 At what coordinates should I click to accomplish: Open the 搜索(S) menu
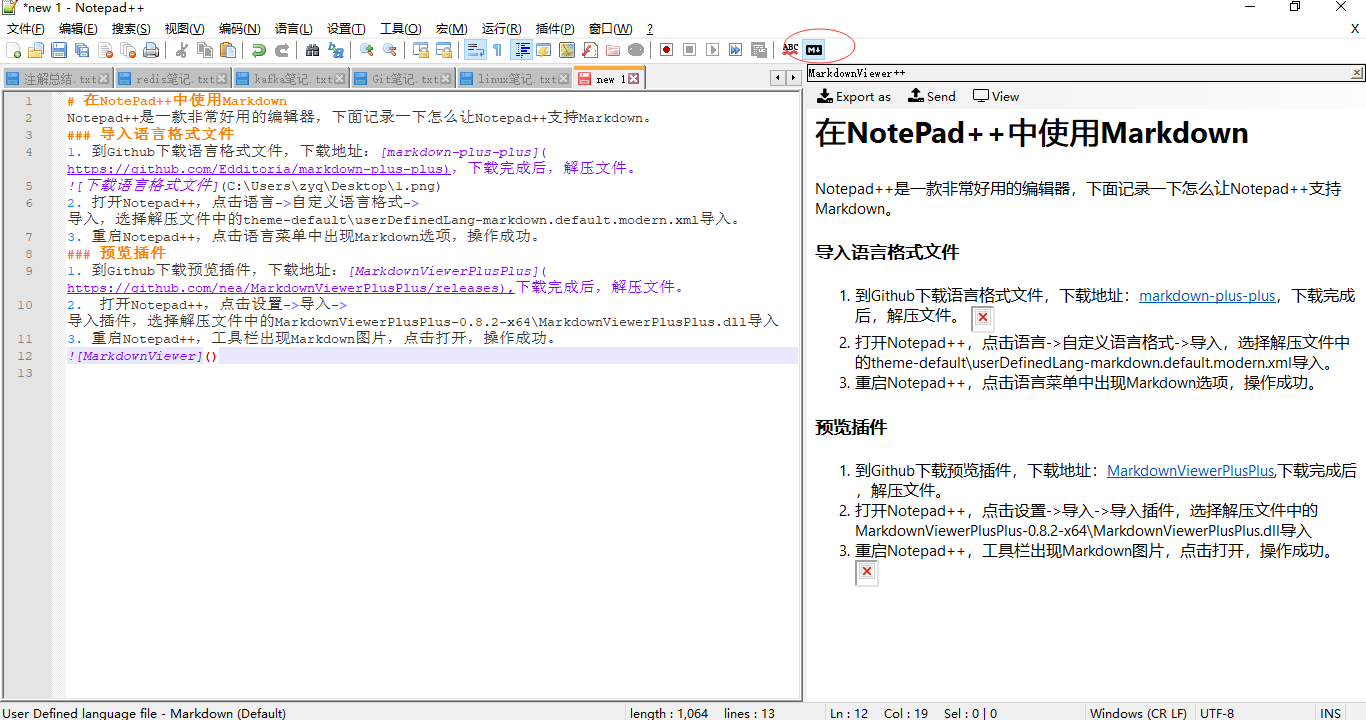tap(131, 29)
